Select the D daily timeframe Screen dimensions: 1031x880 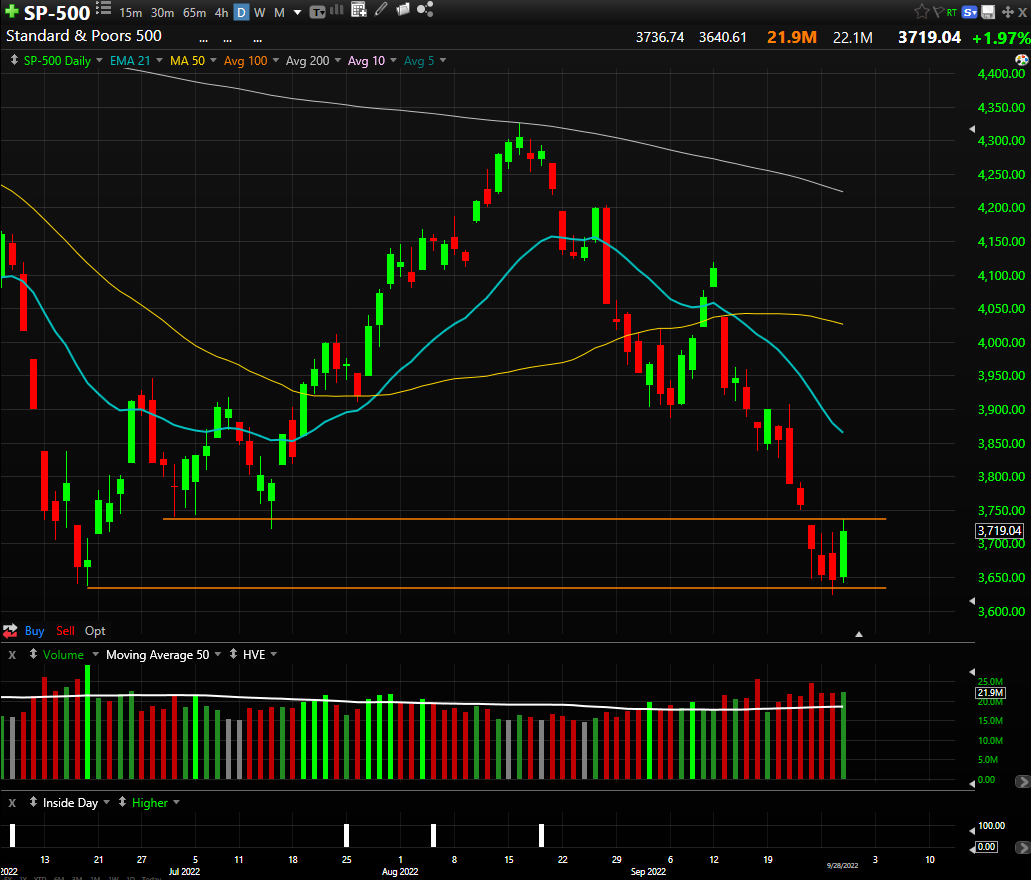(x=241, y=12)
